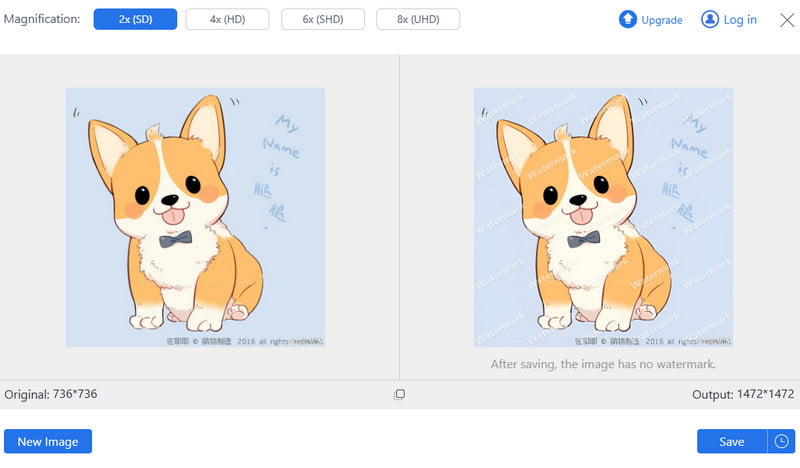Click the watermarked output corgi preview
The width and height of the screenshot is (800, 468).
[x=603, y=217]
